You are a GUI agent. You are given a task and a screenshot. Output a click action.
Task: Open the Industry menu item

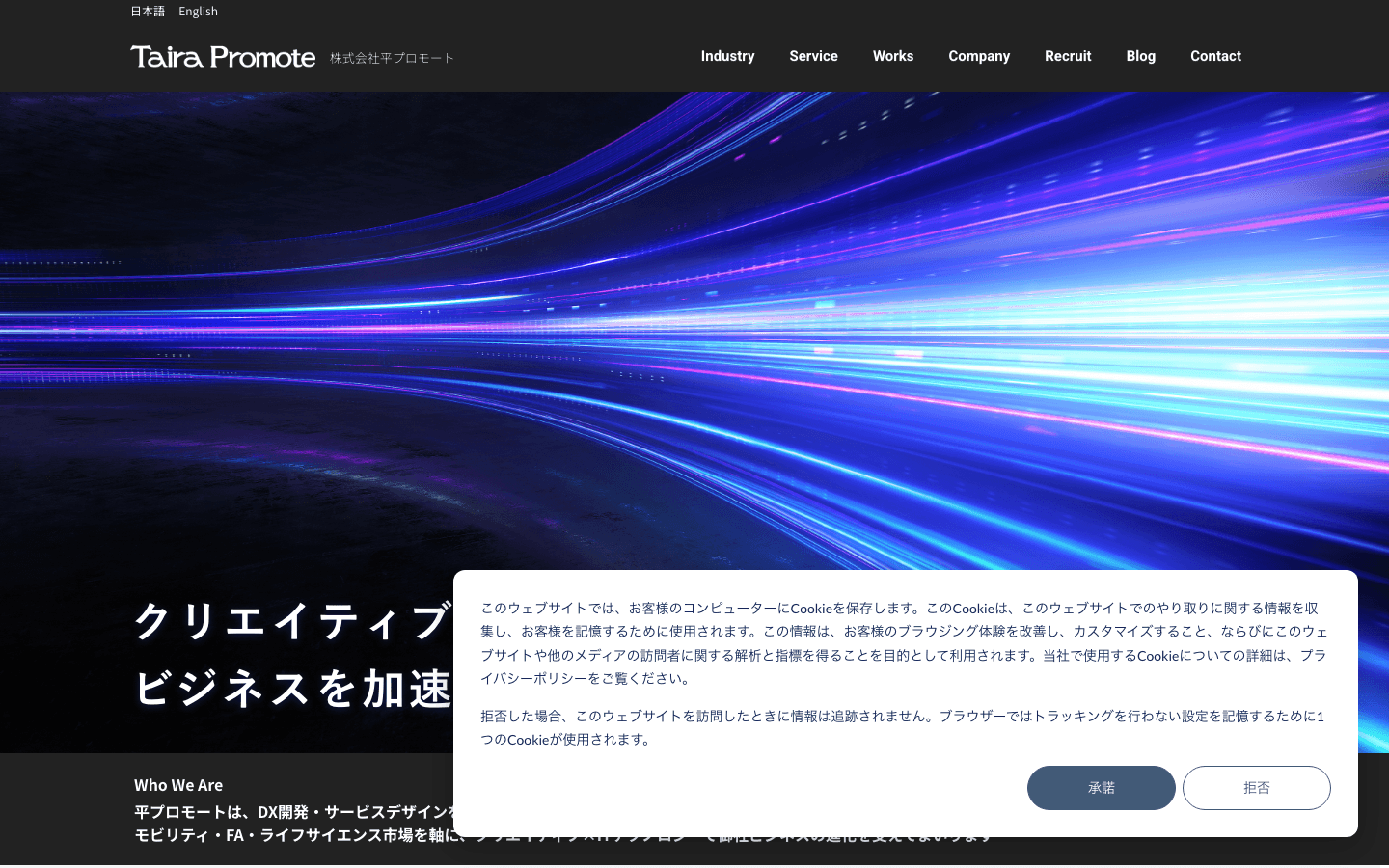click(x=727, y=56)
